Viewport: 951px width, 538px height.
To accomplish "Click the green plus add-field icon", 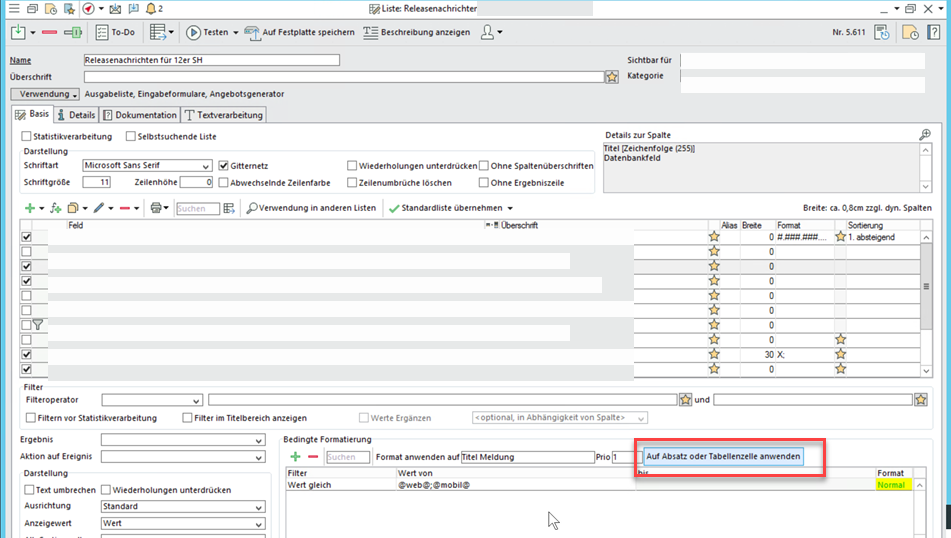I will point(29,208).
